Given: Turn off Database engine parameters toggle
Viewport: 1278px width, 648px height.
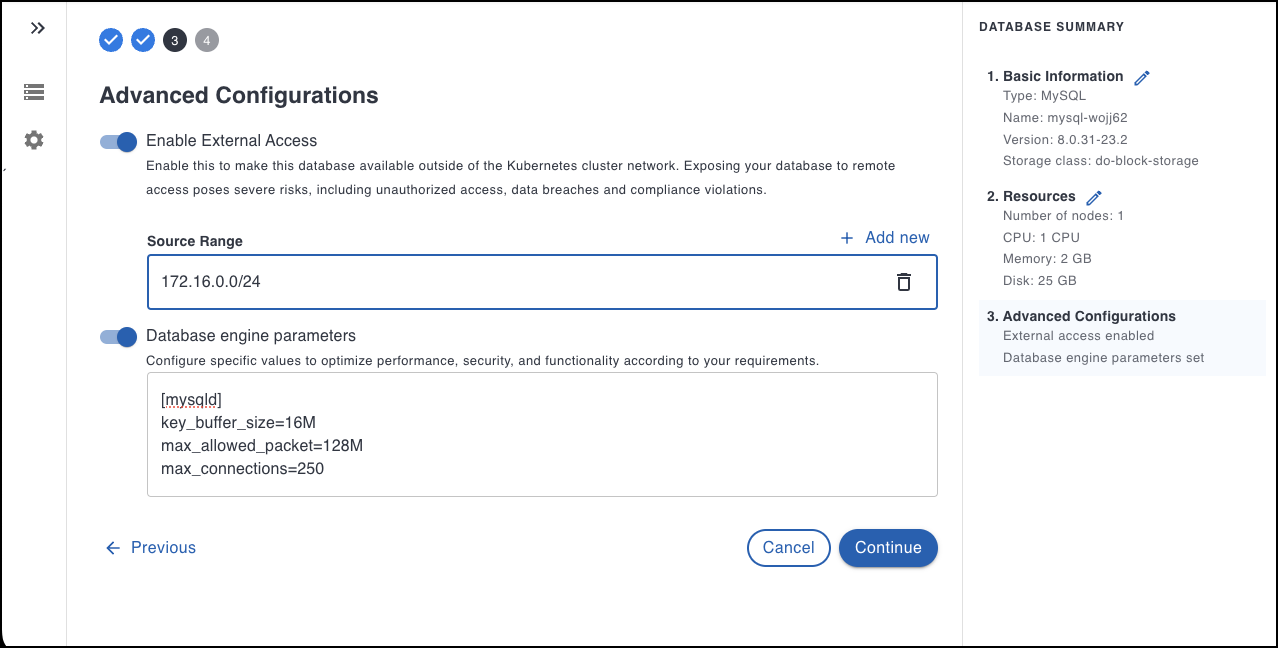Looking at the screenshot, I should tap(118, 337).
